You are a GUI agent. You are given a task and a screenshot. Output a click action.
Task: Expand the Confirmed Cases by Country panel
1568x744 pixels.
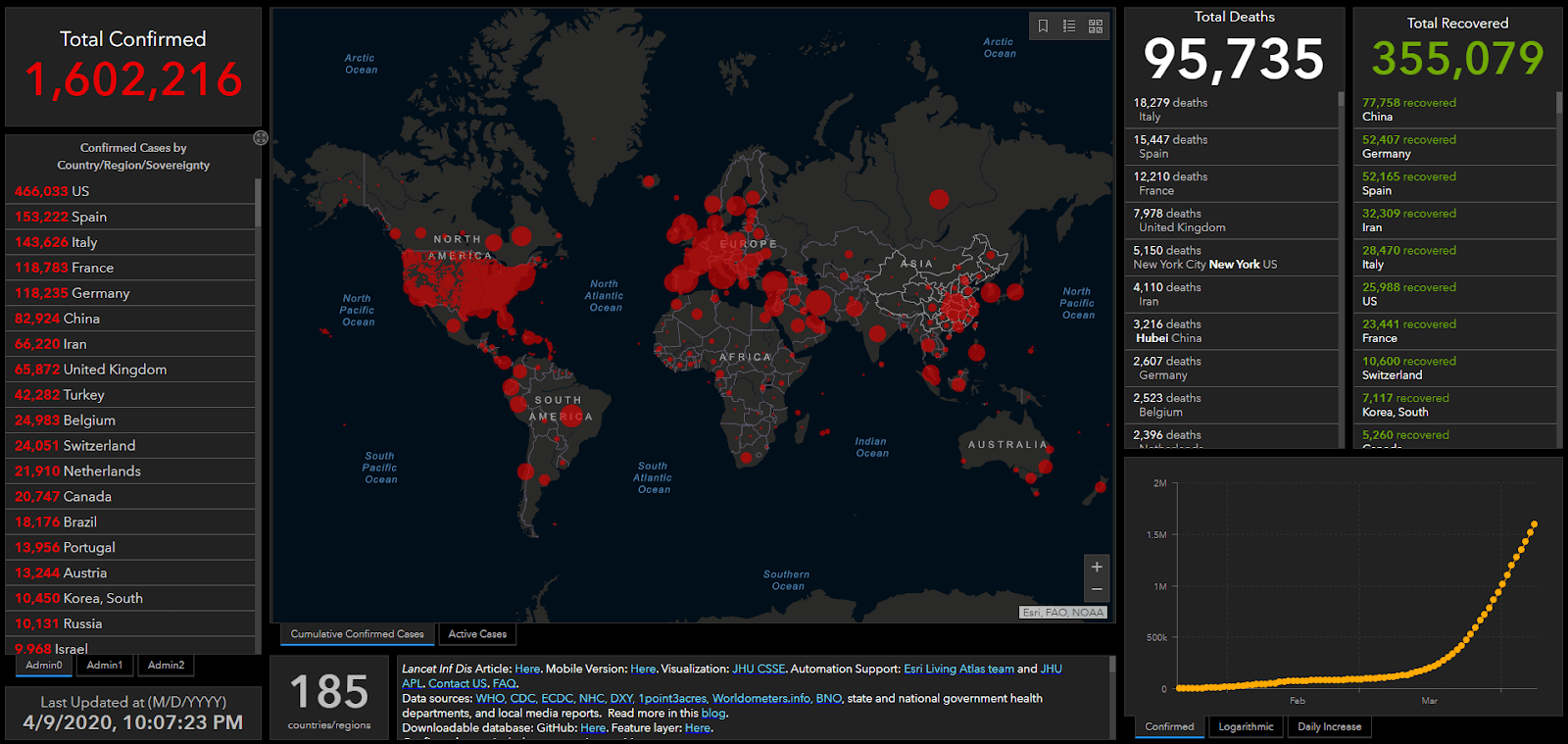coord(261,138)
